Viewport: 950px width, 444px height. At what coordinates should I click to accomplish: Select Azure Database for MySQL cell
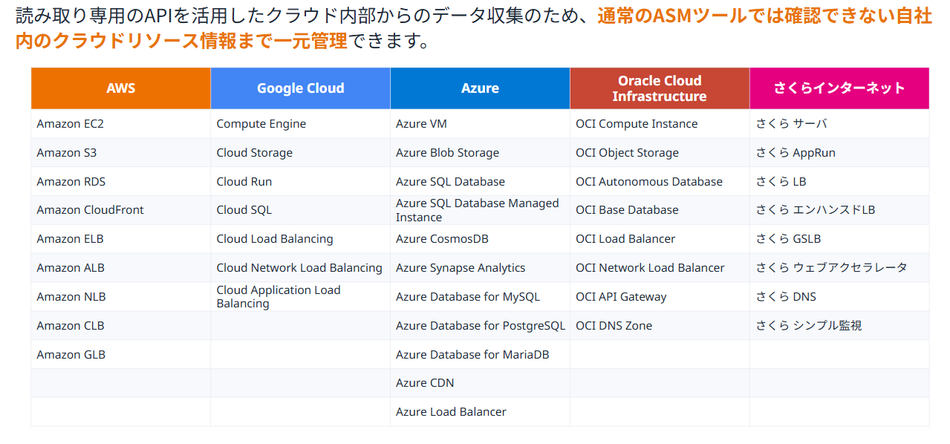coord(480,297)
